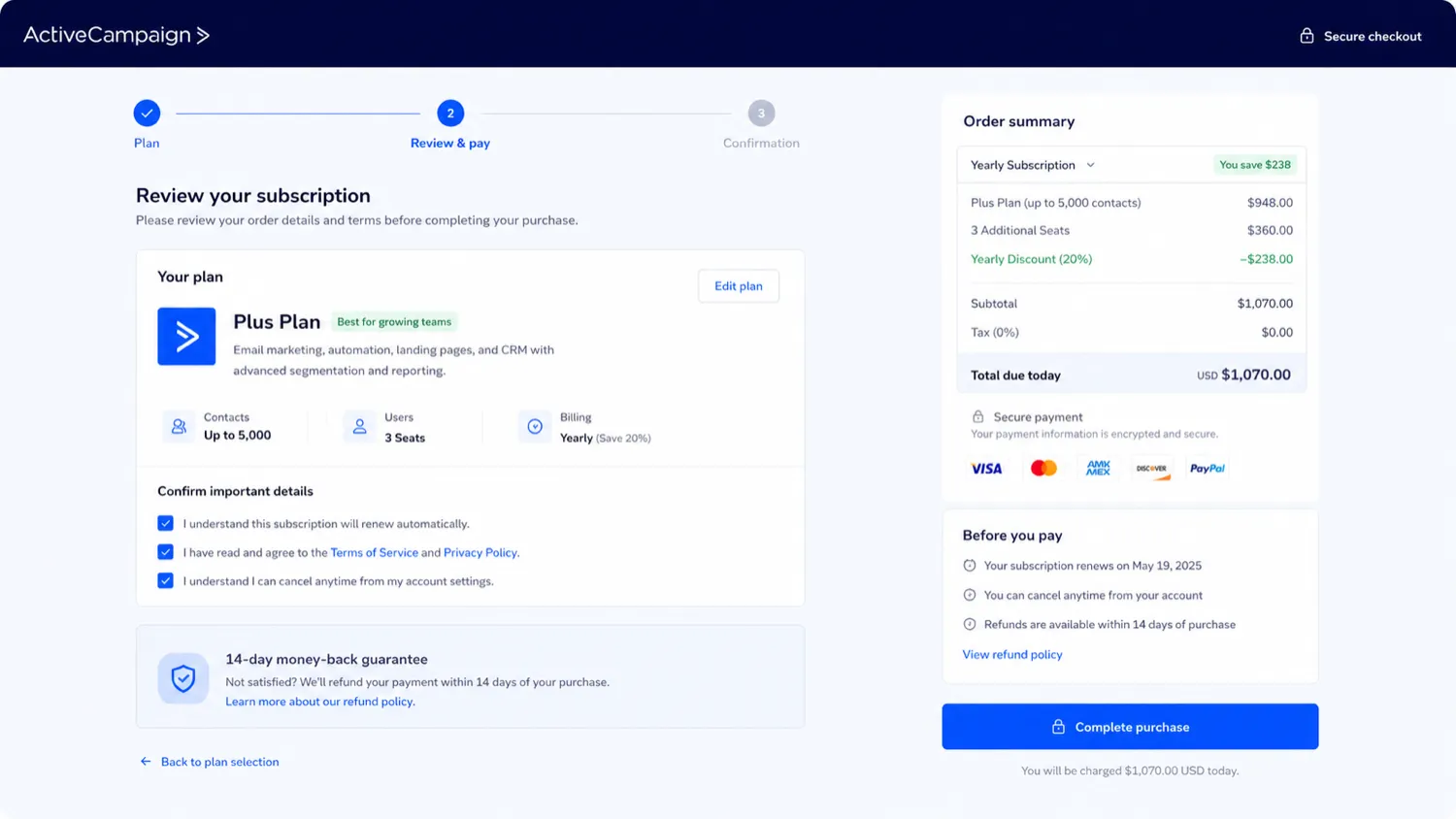The image size is (1456, 819).
Task: Select step 2 Review & pay circle
Action: point(450,114)
